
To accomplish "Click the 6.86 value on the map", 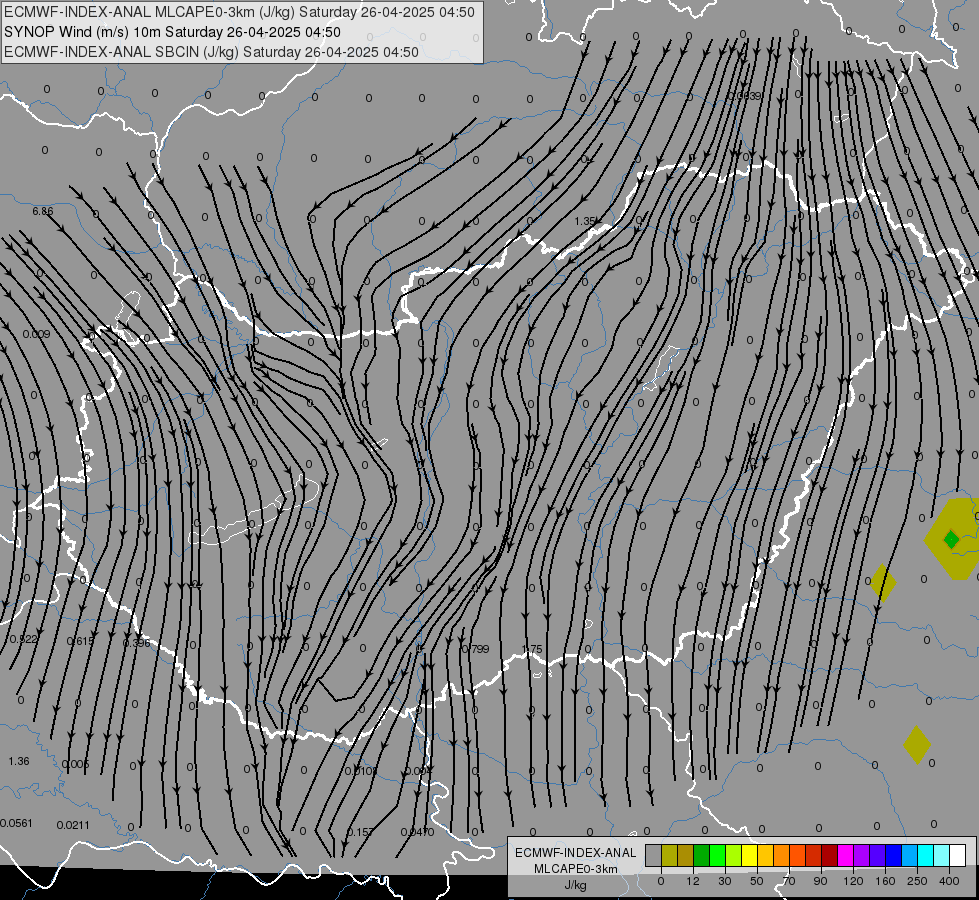I will pos(43,211).
